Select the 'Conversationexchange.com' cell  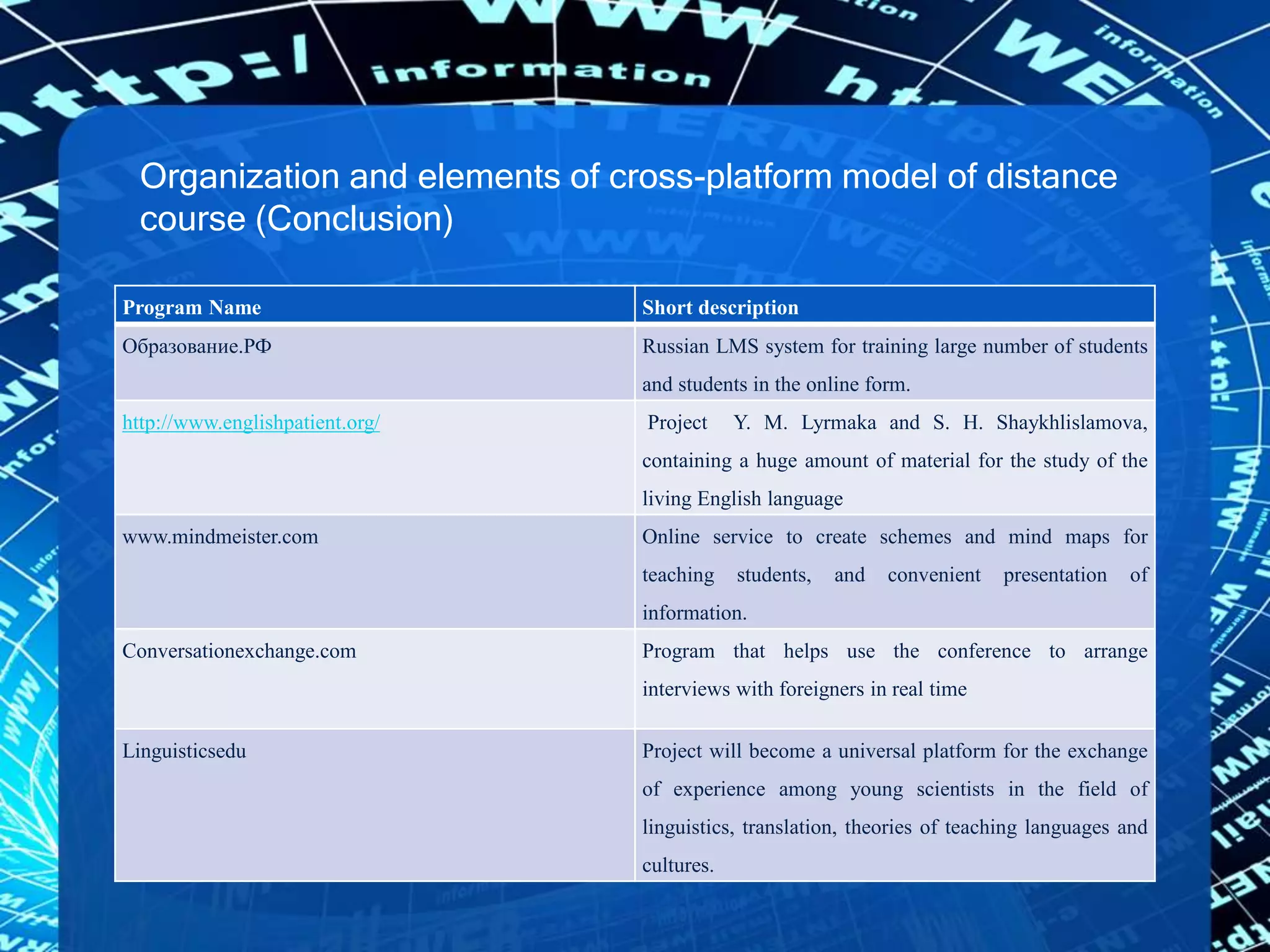point(375,679)
